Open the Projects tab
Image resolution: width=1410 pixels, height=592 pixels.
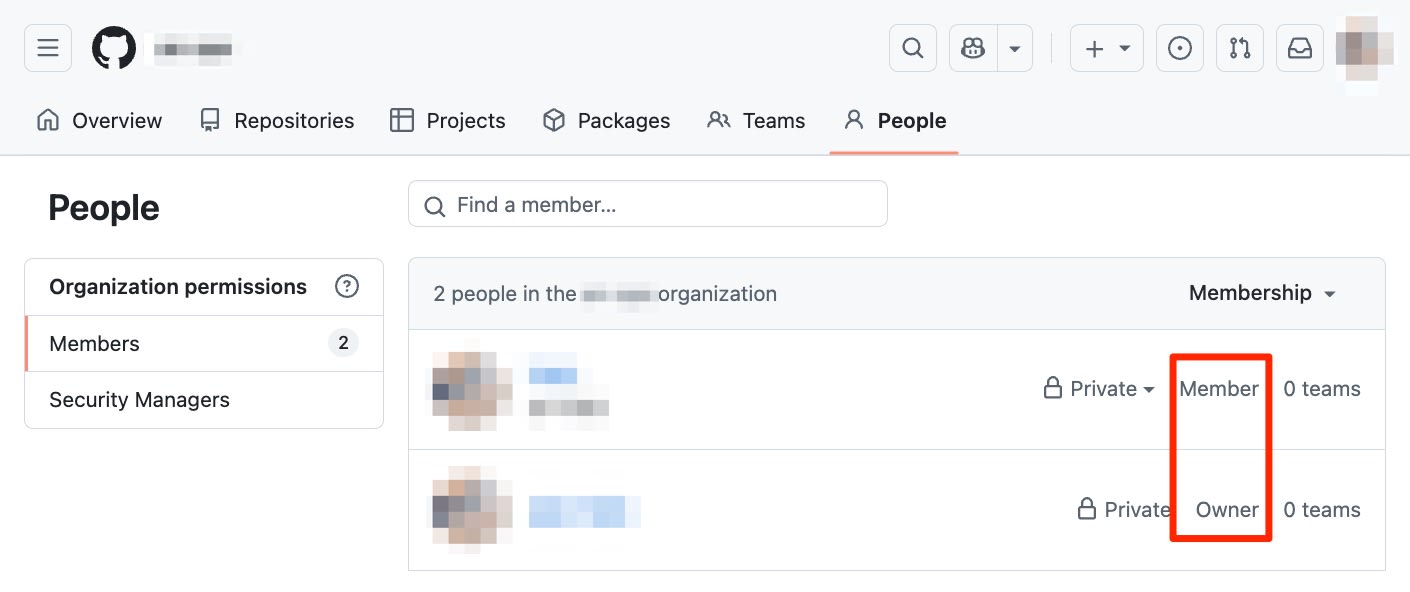click(448, 121)
